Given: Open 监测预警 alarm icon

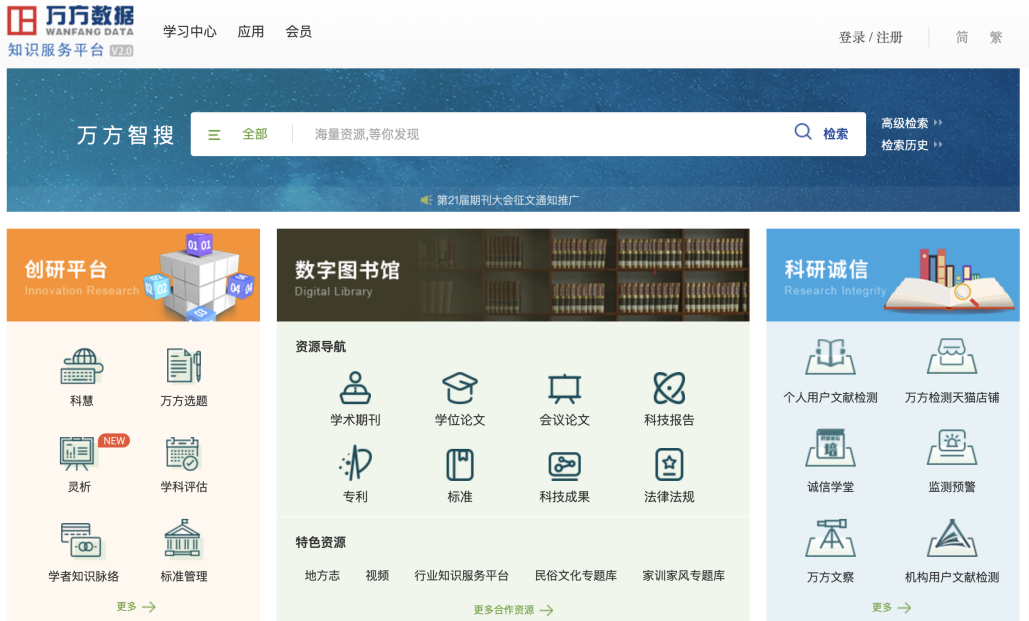Looking at the screenshot, I should click(952, 448).
